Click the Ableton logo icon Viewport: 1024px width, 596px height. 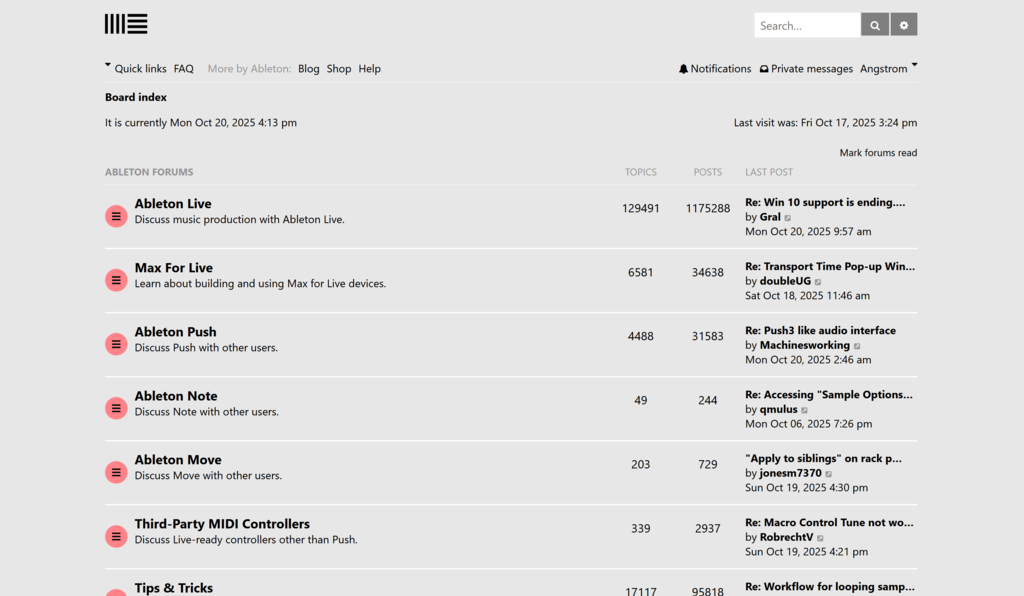(x=126, y=24)
